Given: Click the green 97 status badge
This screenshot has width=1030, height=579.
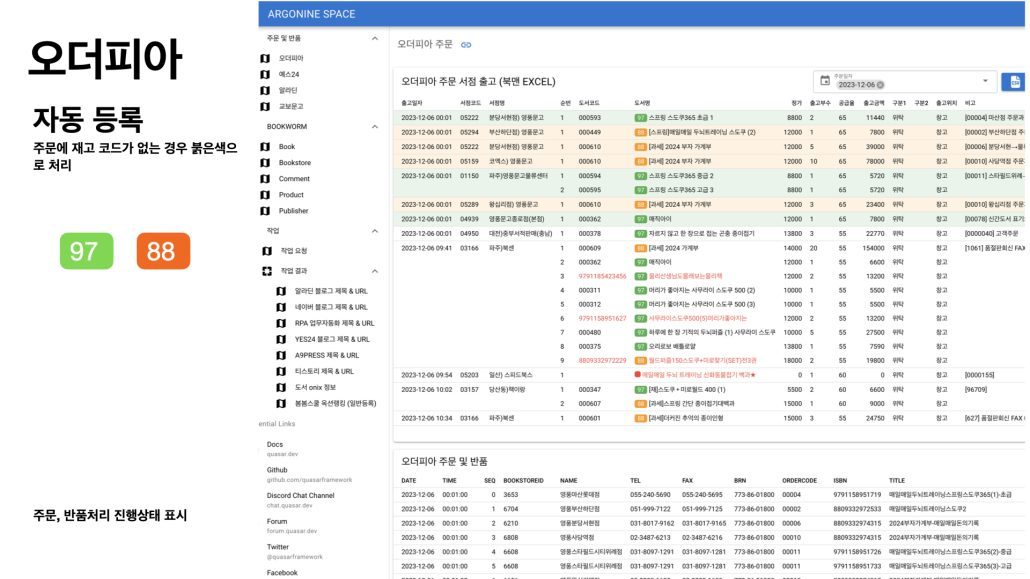Looking at the screenshot, I should coord(84,250).
